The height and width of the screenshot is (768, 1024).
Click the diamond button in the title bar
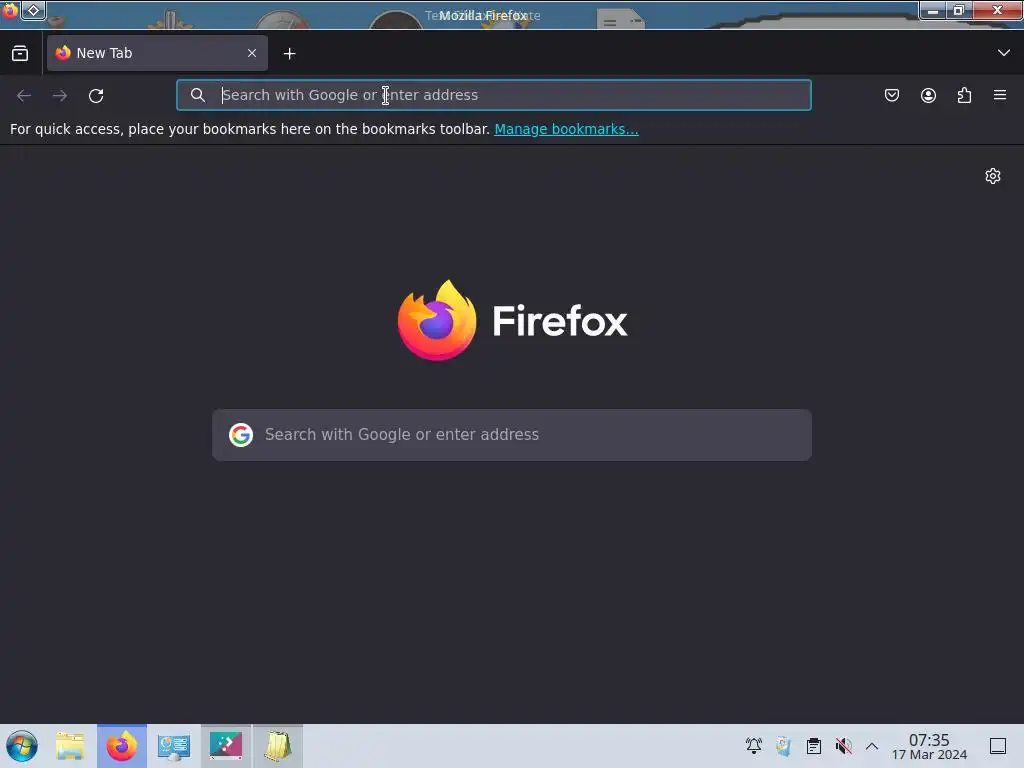click(33, 10)
